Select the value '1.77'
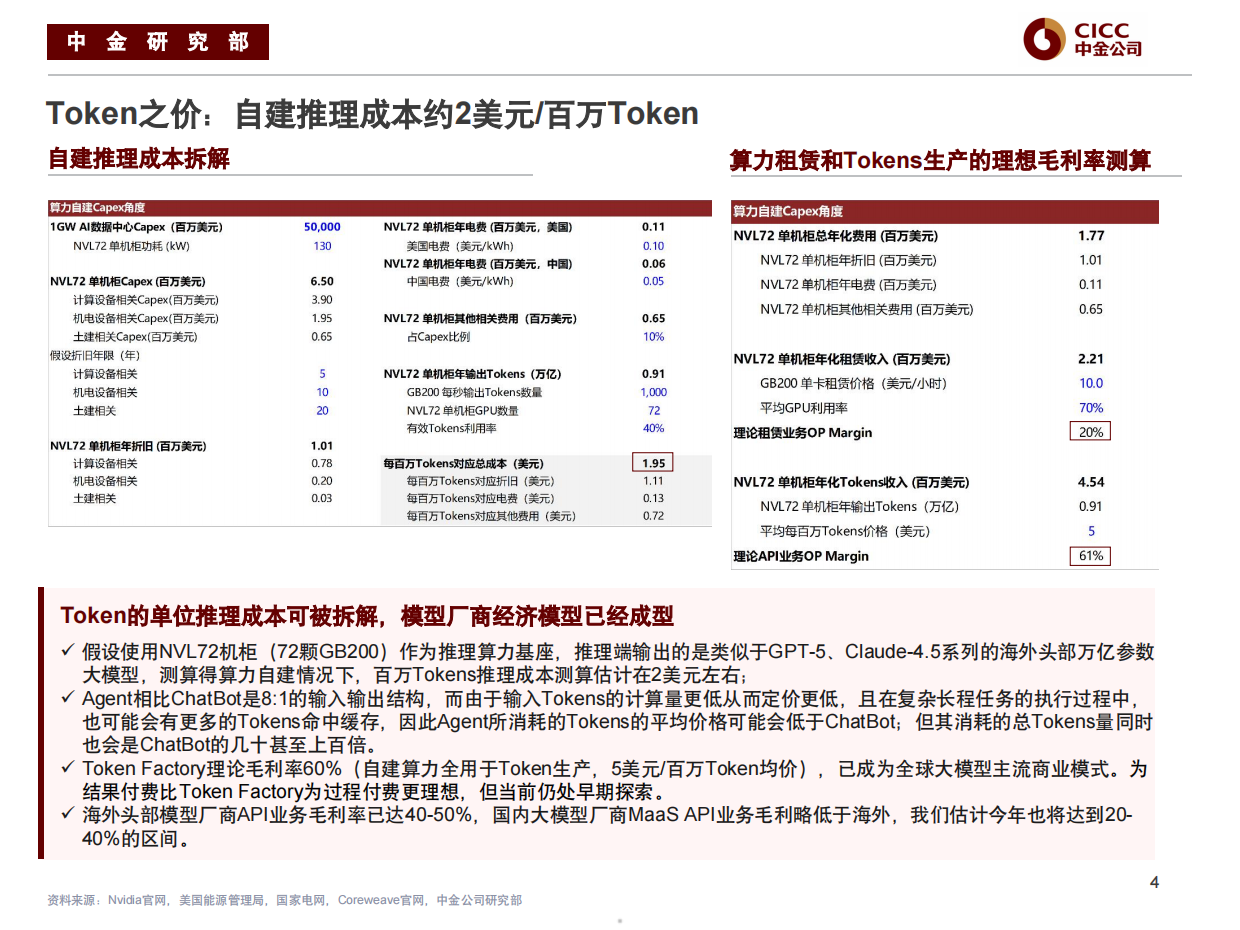This screenshot has width=1240, height=930. tap(1091, 236)
